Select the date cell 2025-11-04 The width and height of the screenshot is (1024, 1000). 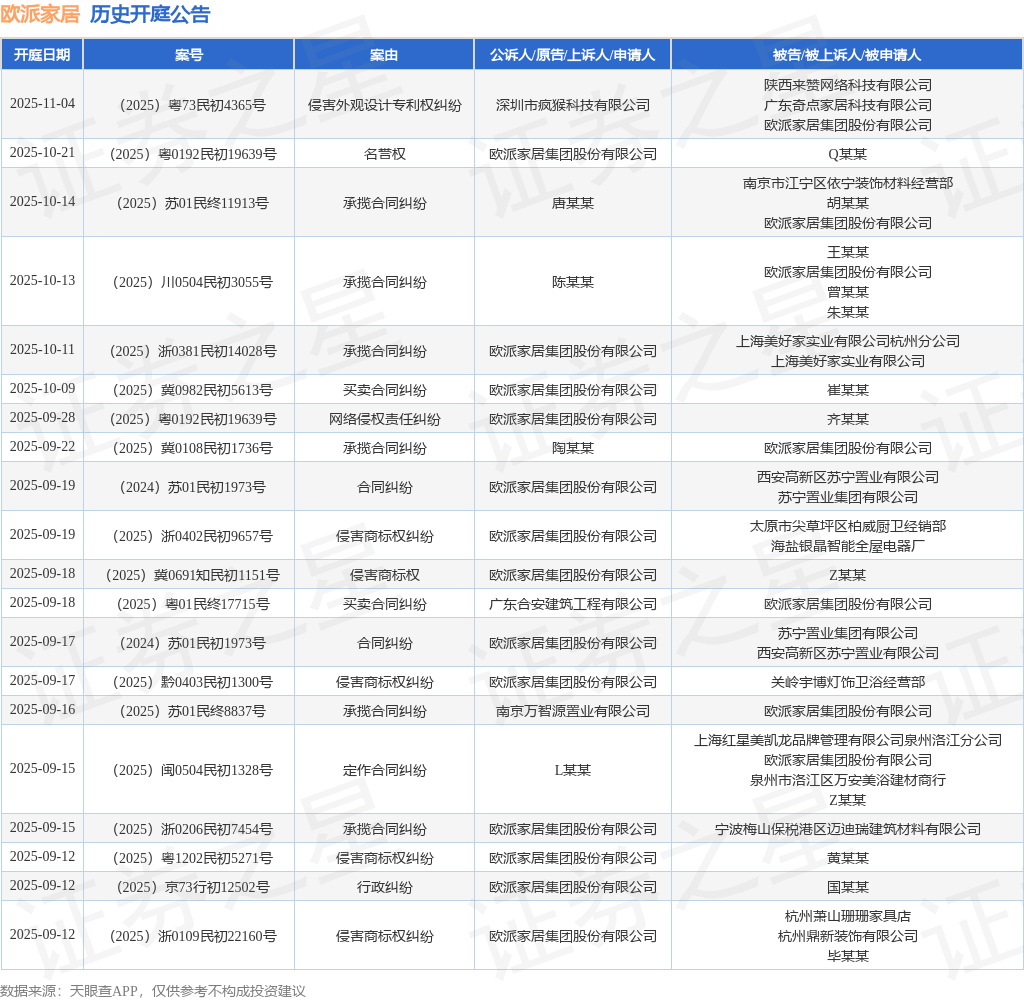tap(42, 104)
